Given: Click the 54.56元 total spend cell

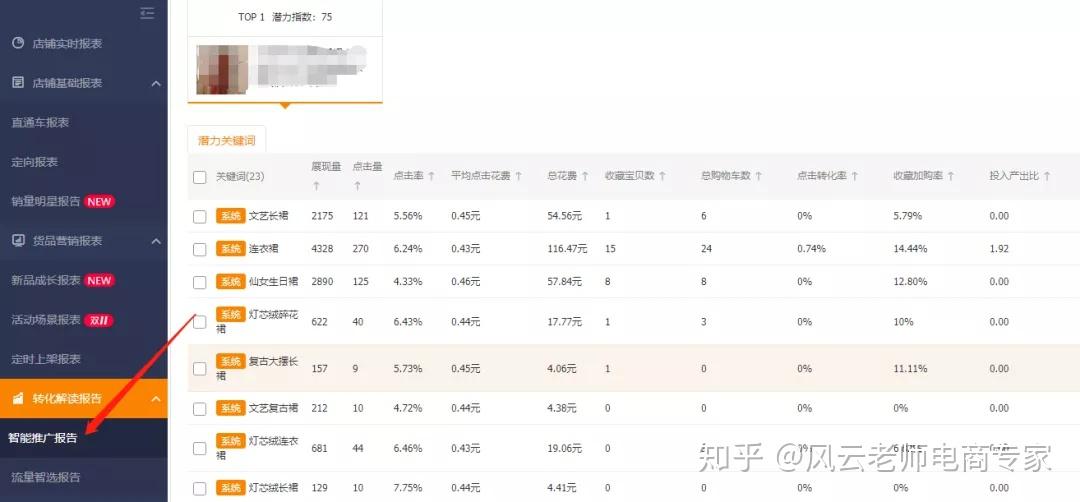Looking at the screenshot, I should (x=565, y=216).
